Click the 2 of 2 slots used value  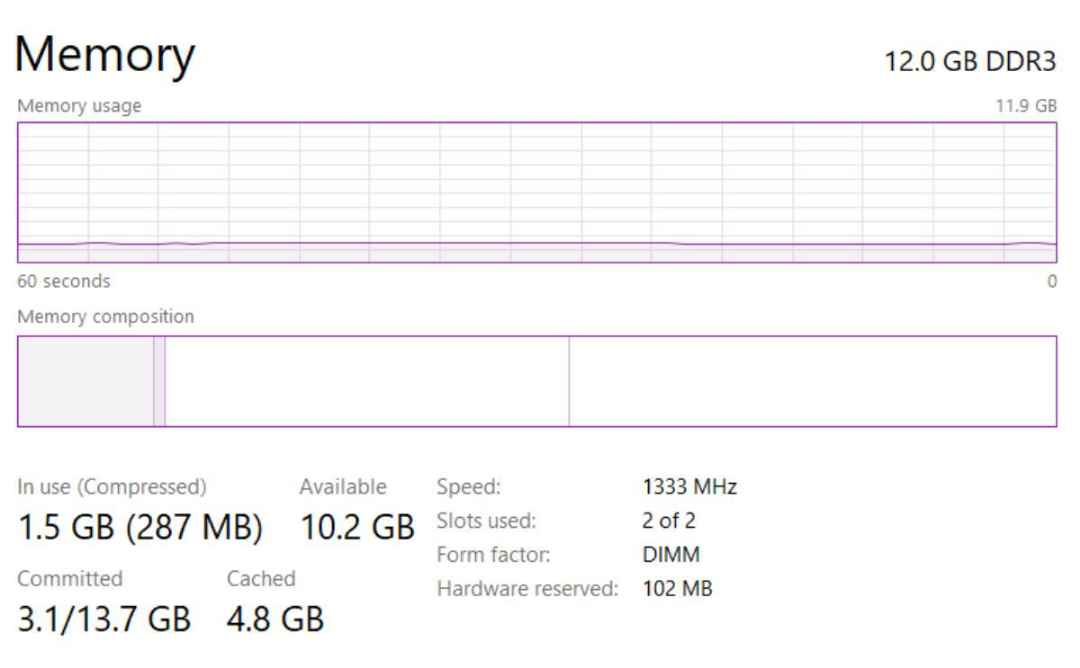669,521
